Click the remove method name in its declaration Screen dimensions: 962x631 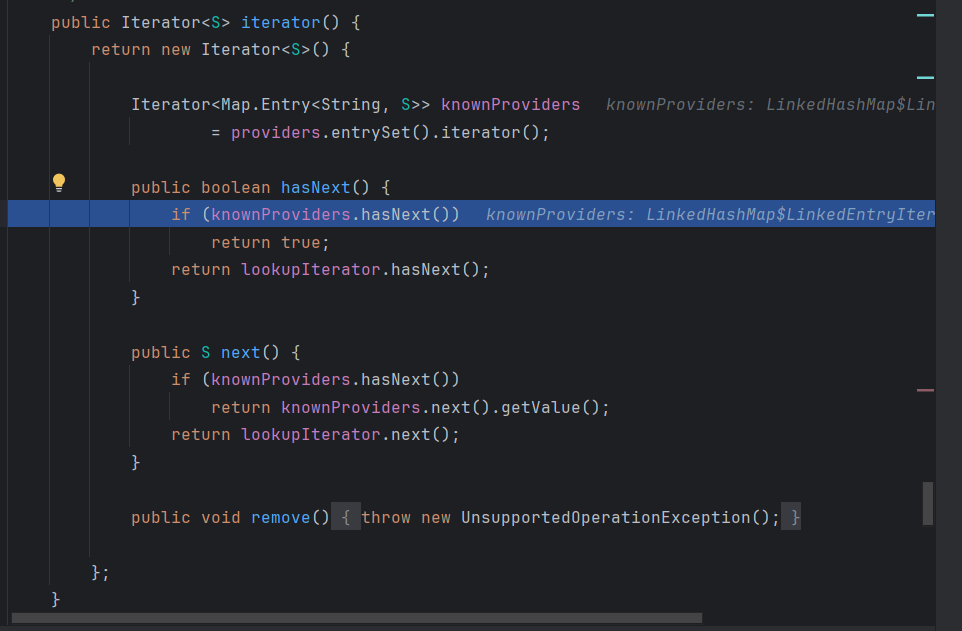coord(280,517)
